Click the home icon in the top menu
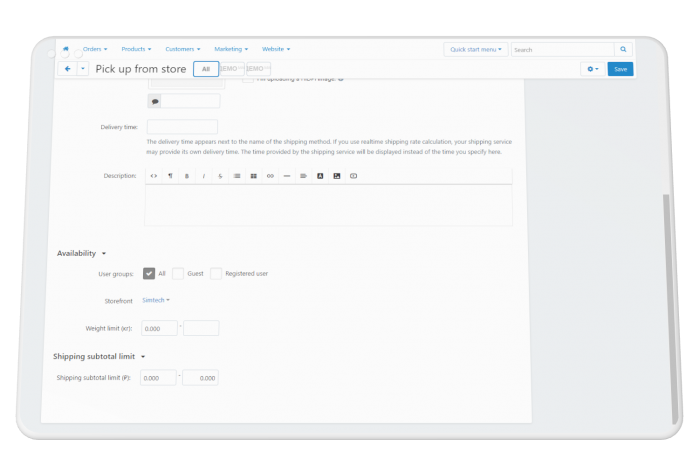Image resolution: width=700 pixels, height=466 pixels. pyautogui.click(x=66, y=49)
